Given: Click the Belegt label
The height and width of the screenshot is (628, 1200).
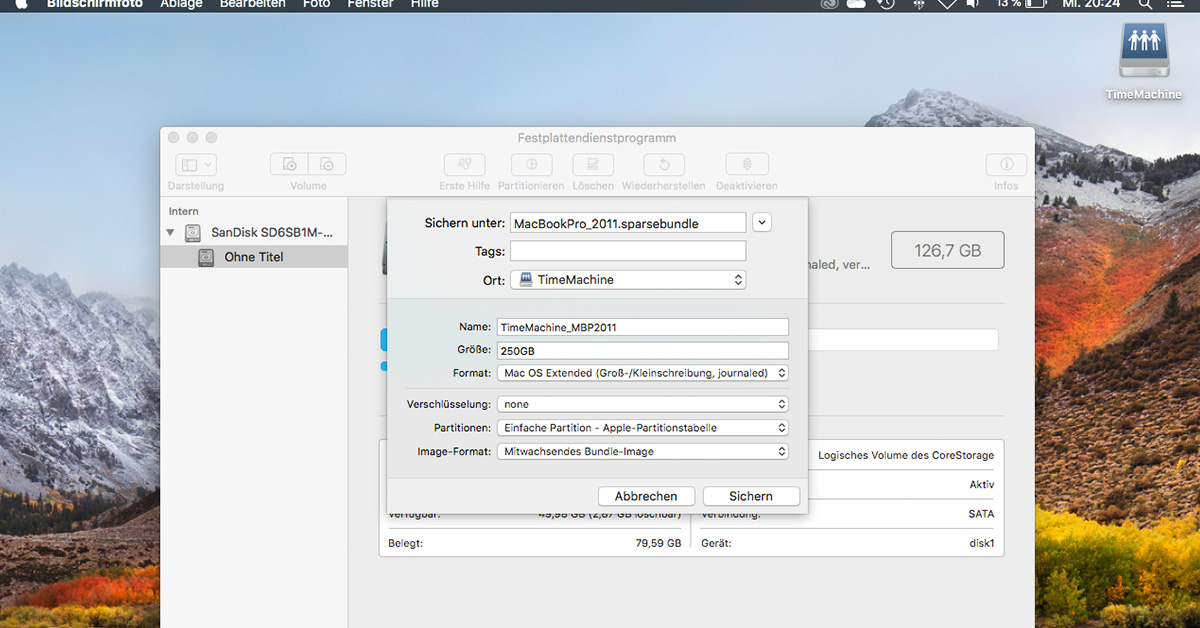Looking at the screenshot, I should tap(405, 543).
